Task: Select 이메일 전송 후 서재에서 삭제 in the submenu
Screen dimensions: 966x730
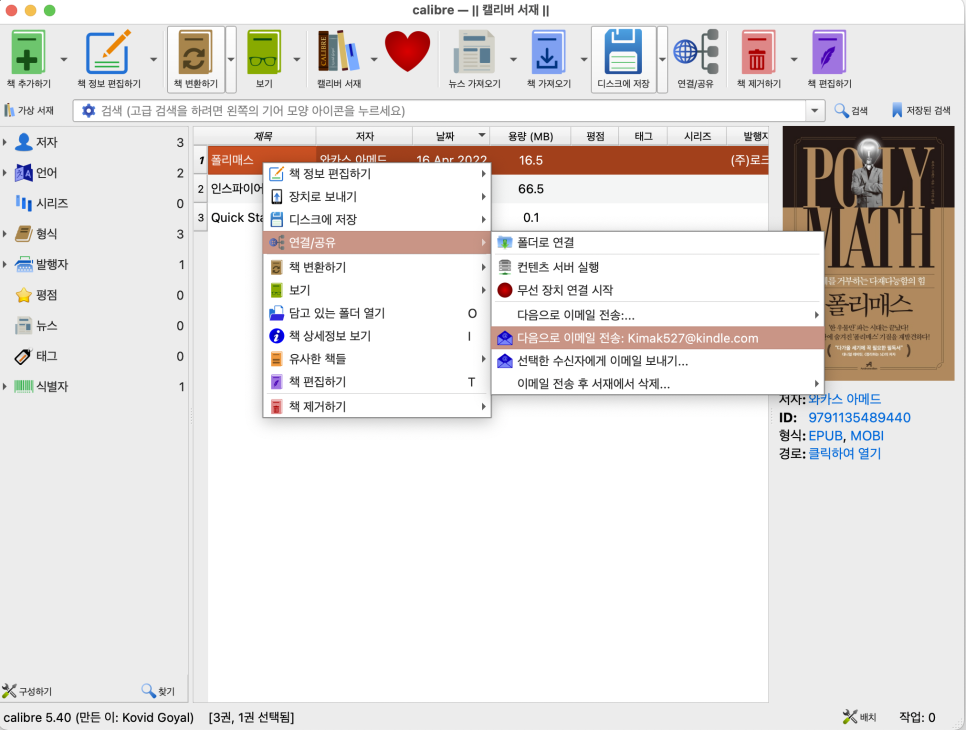Action: pos(658,384)
